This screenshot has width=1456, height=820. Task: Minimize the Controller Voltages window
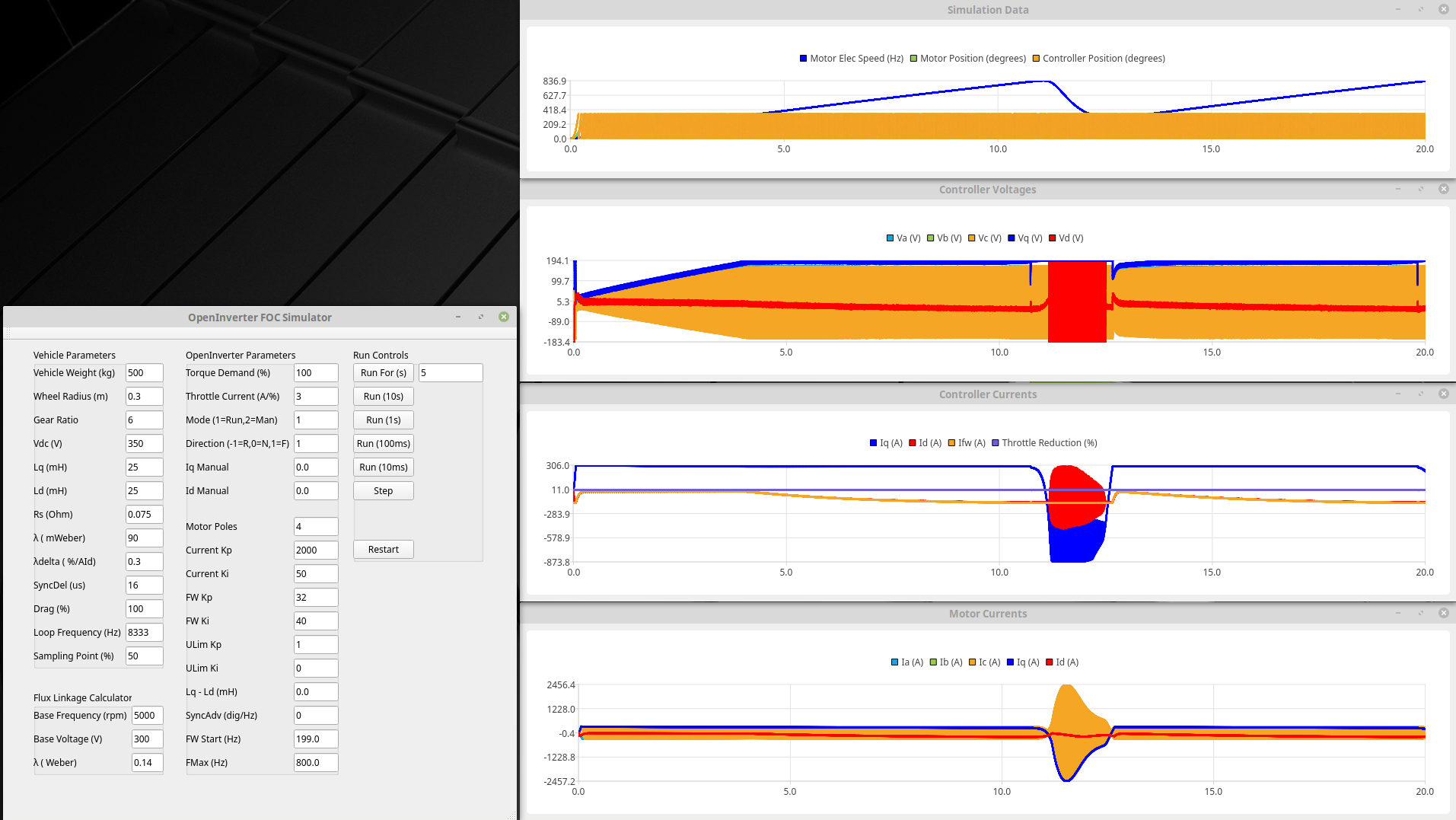pos(1398,190)
